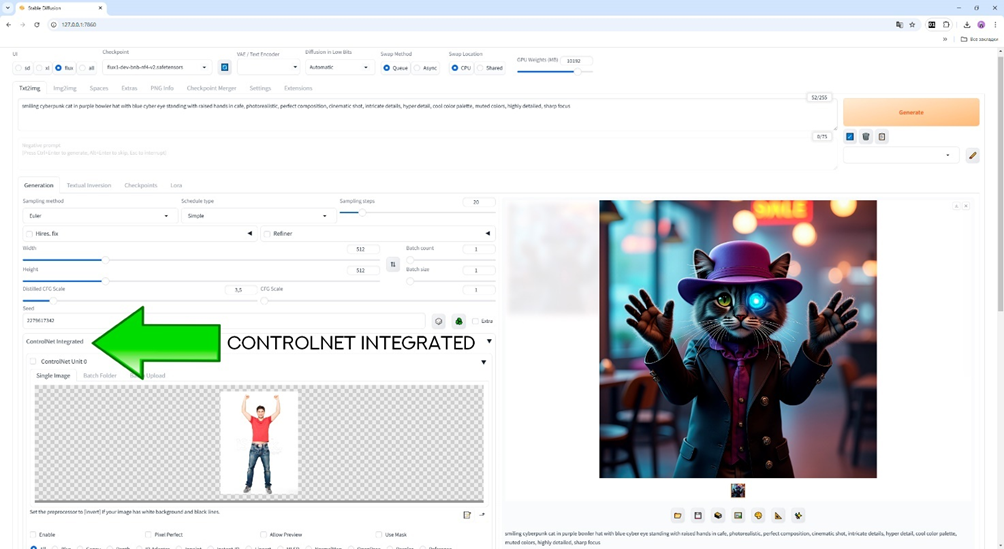1004x549 pixels.
Task: Click the save image icon below preview
Action: 698,516
